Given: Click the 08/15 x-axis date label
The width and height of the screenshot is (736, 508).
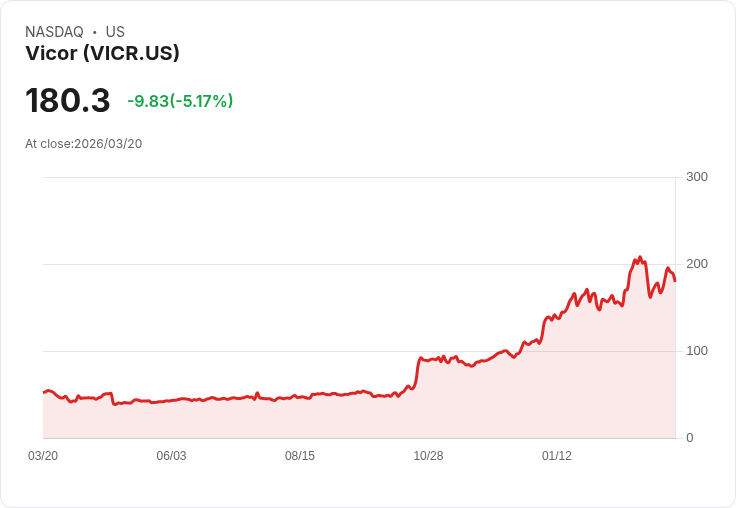Looking at the screenshot, I should point(300,456).
